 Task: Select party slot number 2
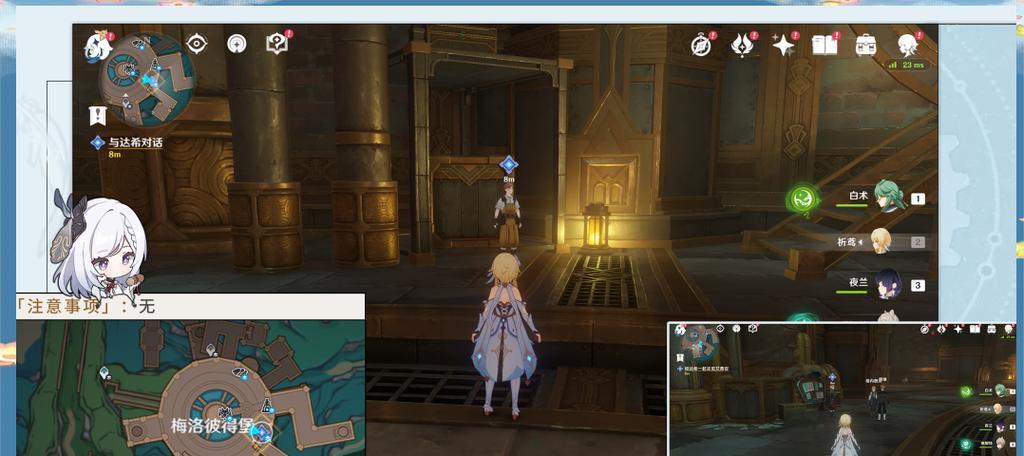point(918,242)
